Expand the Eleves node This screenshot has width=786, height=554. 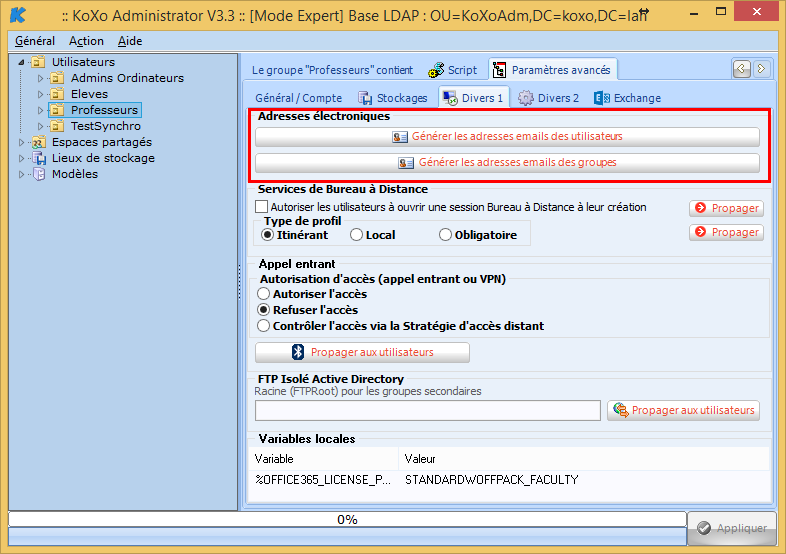(x=41, y=94)
